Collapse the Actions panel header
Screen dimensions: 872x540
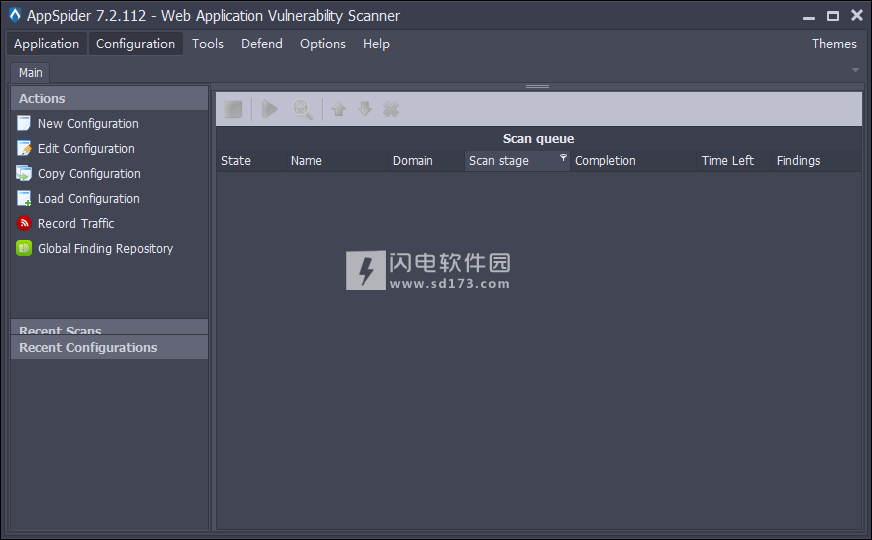(110, 98)
